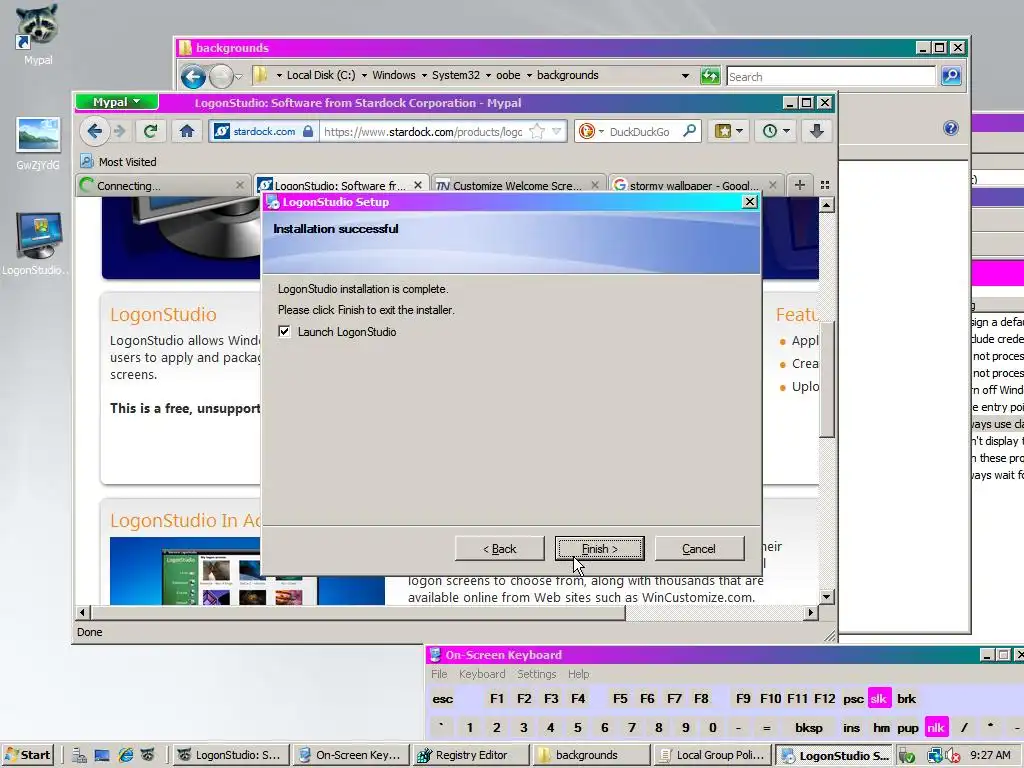
Task: Open the On-Screen Keyboard Help menu
Action: pyautogui.click(x=579, y=674)
